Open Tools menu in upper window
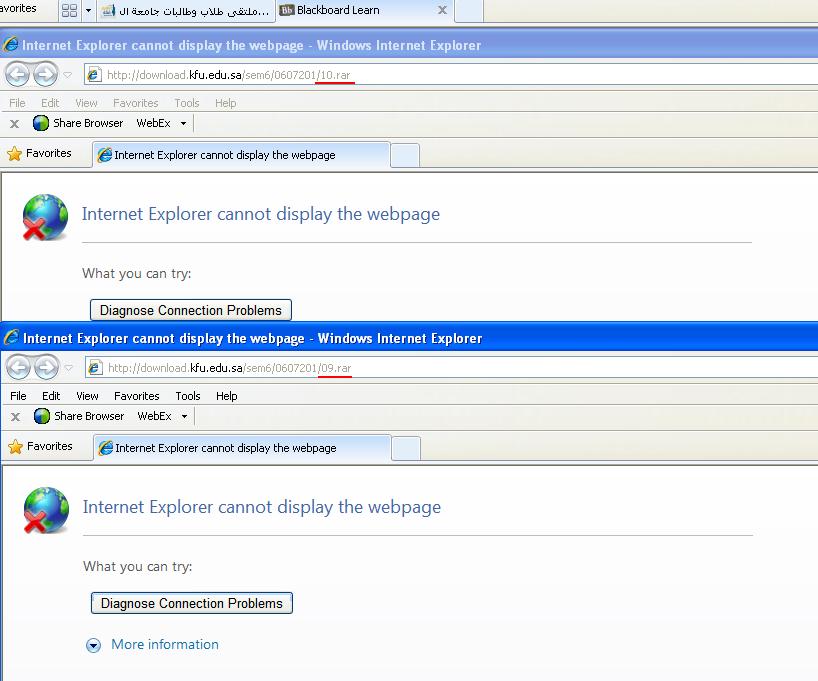 (x=187, y=103)
